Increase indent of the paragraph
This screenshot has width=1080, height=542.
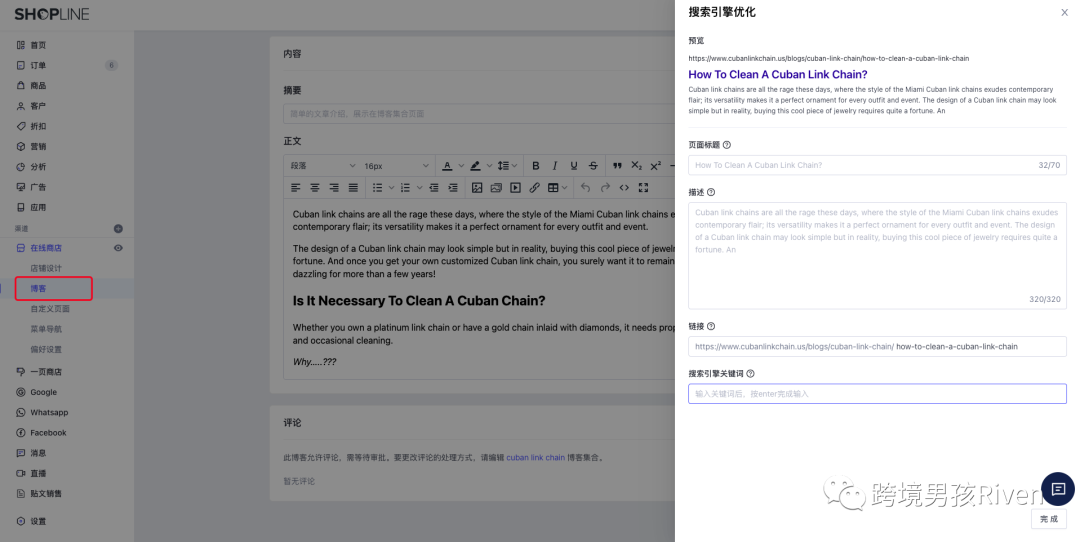coord(453,187)
